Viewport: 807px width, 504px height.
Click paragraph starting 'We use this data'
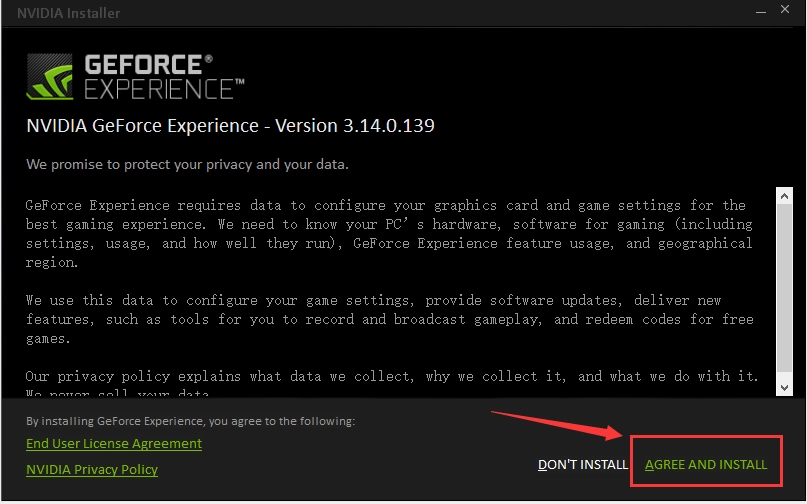388,319
